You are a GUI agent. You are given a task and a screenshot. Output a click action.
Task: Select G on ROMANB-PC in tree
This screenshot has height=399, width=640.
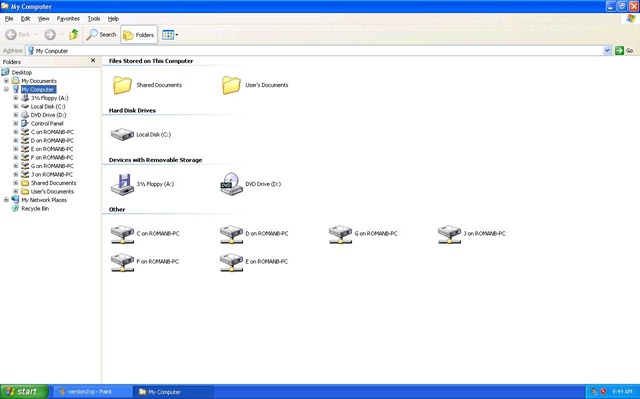(52, 166)
